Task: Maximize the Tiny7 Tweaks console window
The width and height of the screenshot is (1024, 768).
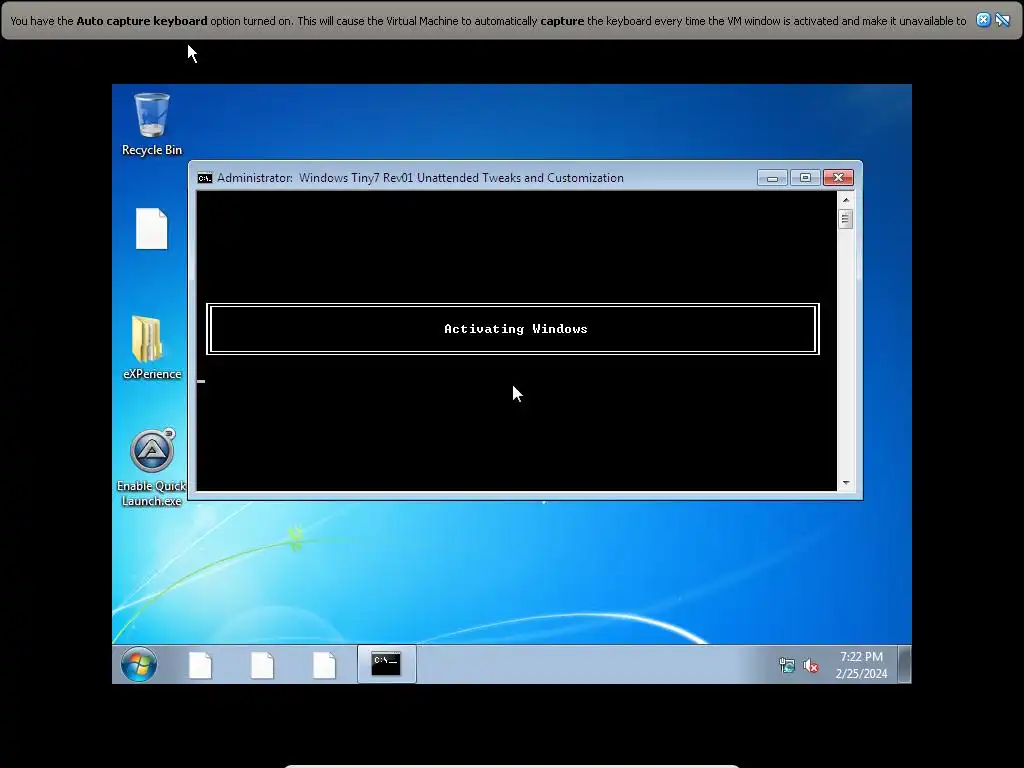Action: tap(805, 178)
